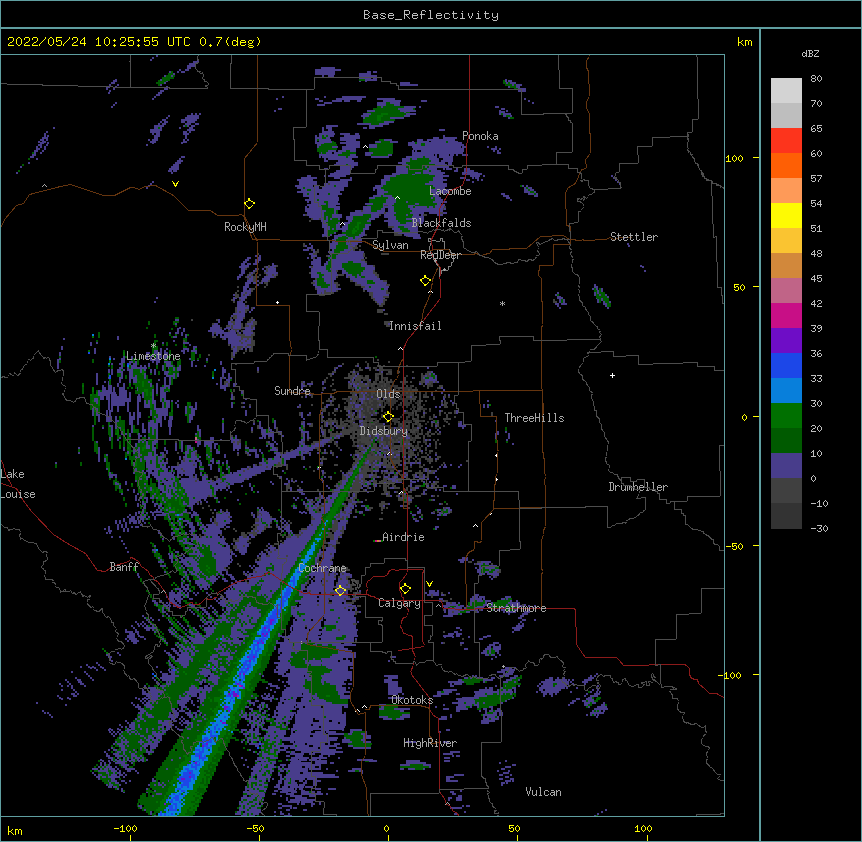Click the Stettler town label
The image size is (862, 842).
tap(634, 237)
